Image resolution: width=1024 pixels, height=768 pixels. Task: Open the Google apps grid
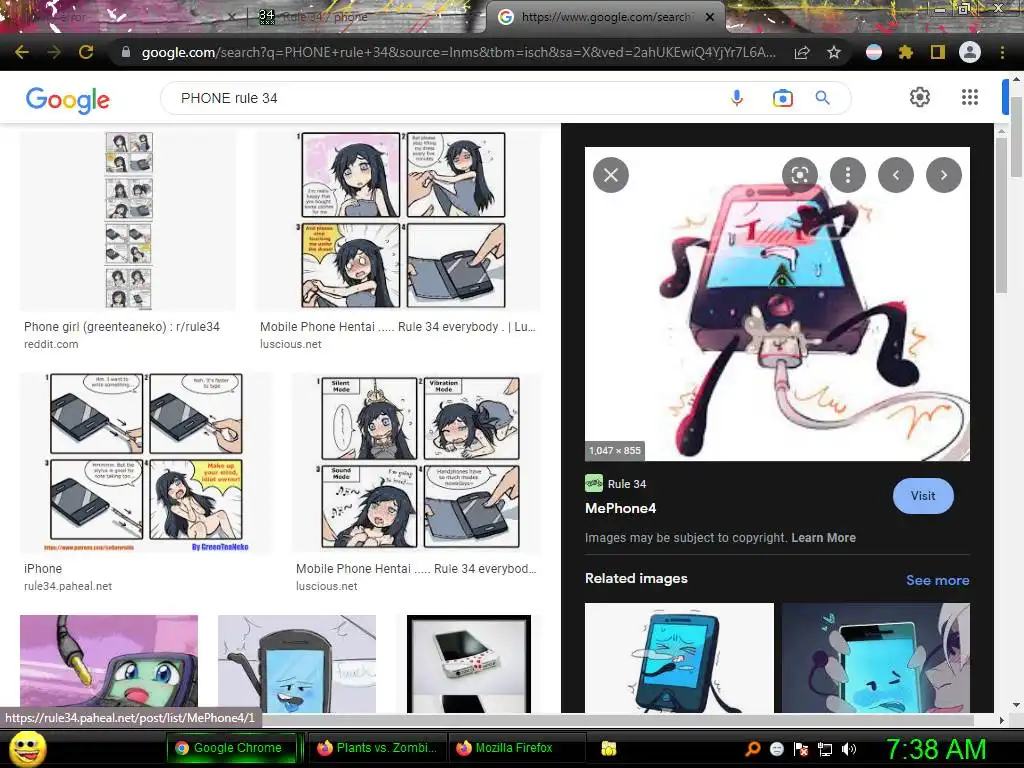(970, 97)
